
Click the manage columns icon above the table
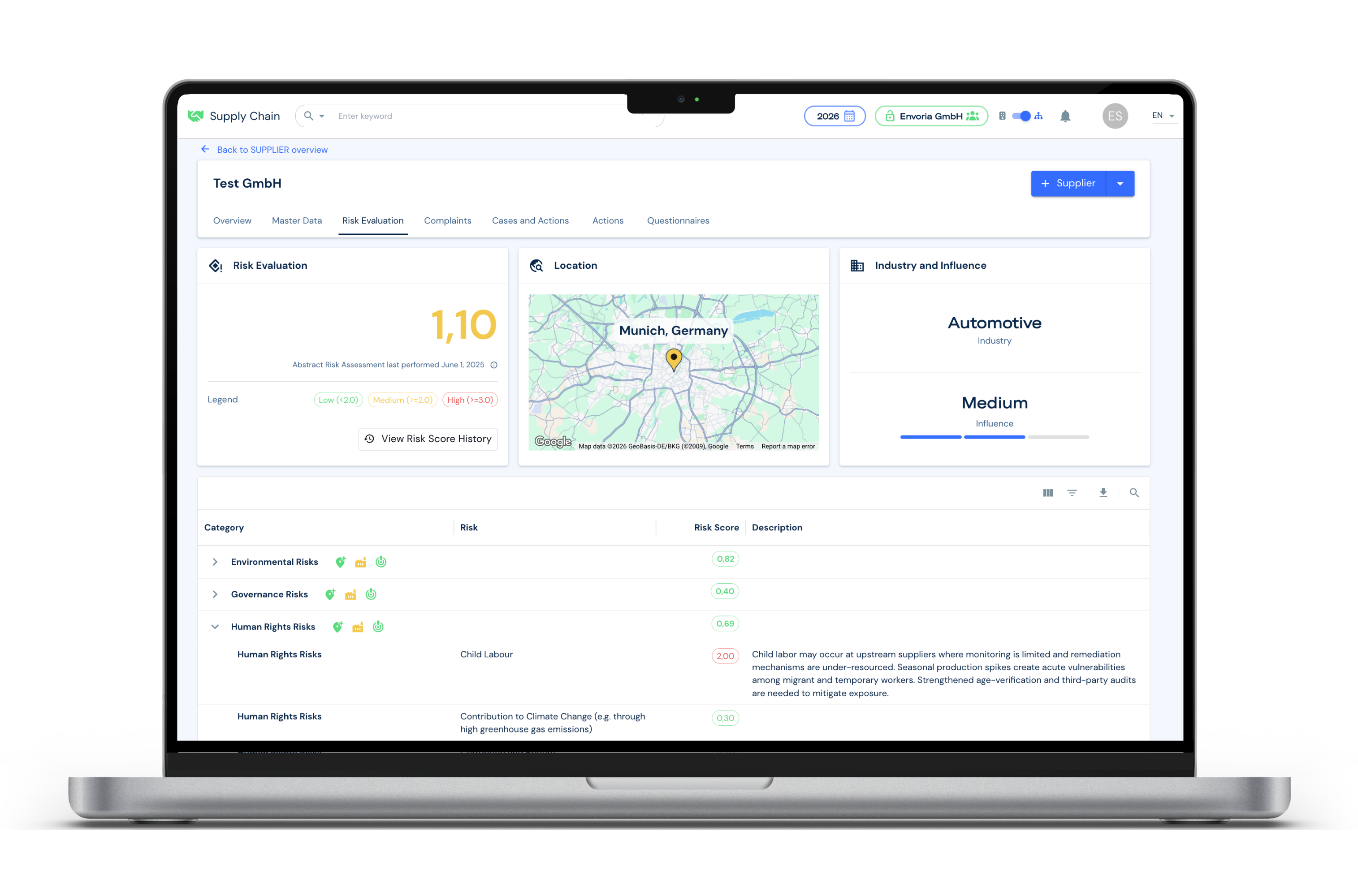[x=1048, y=492]
